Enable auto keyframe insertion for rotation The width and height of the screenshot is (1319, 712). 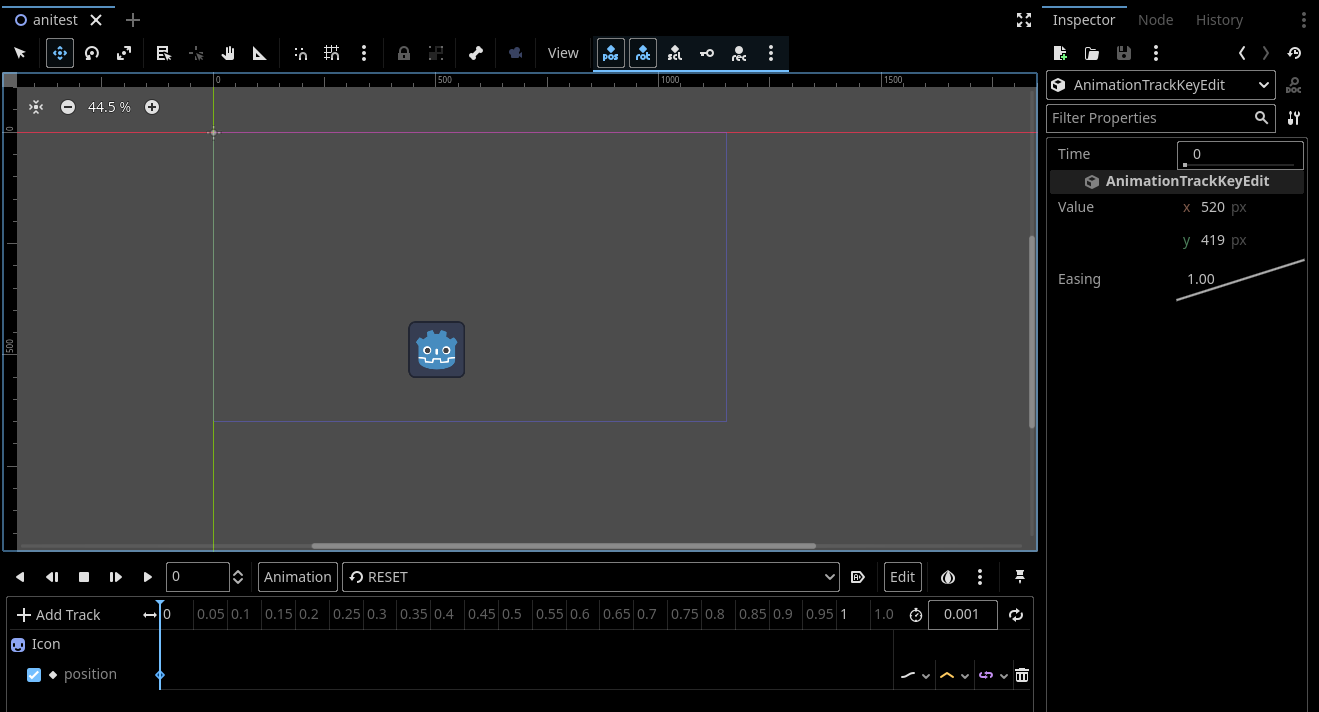642,53
